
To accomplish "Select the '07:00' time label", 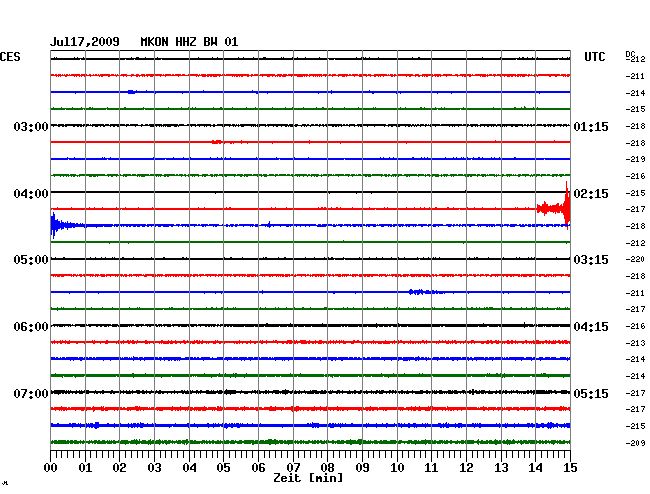I will (31, 393).
